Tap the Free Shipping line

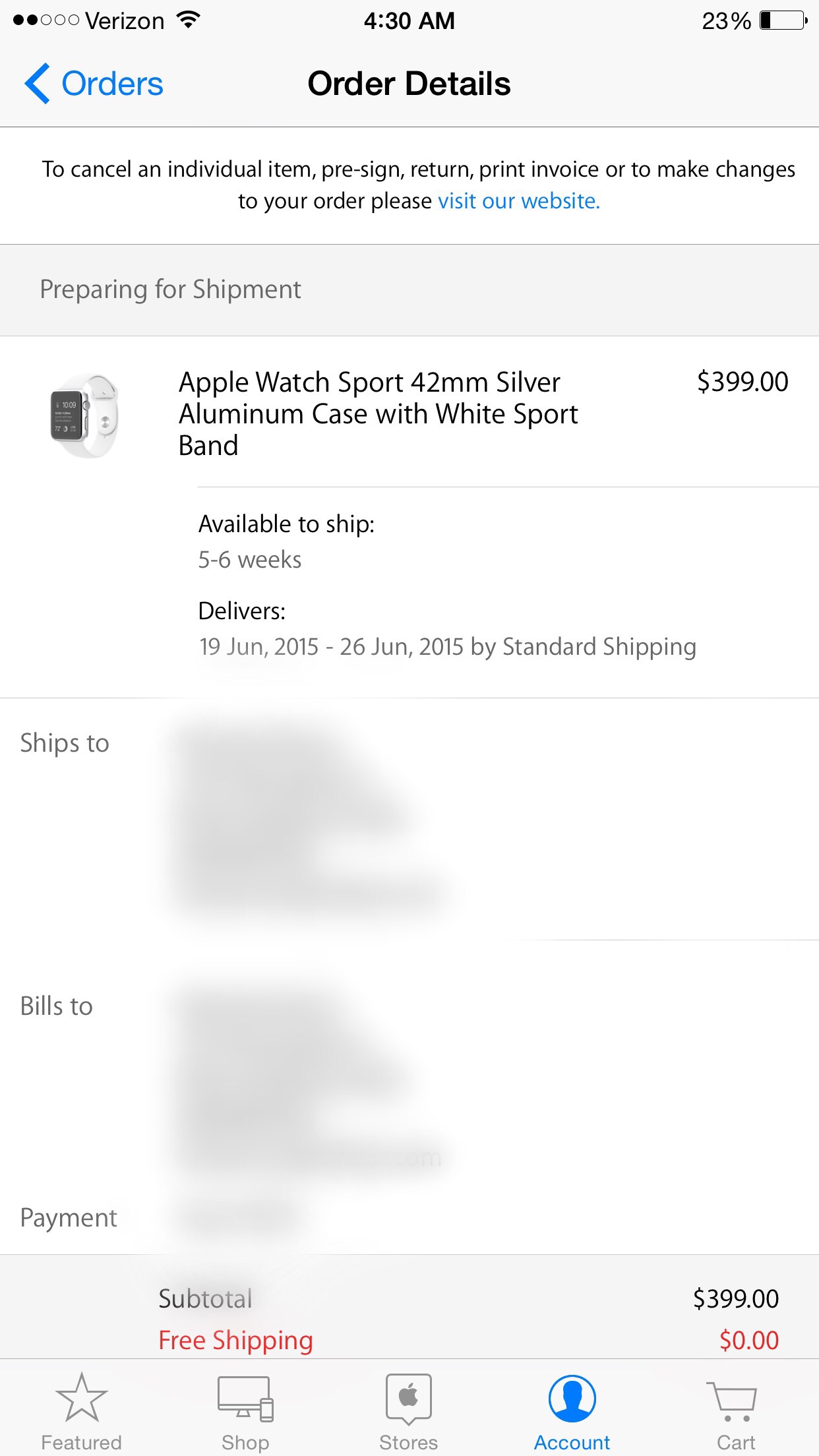(468, 1340)
